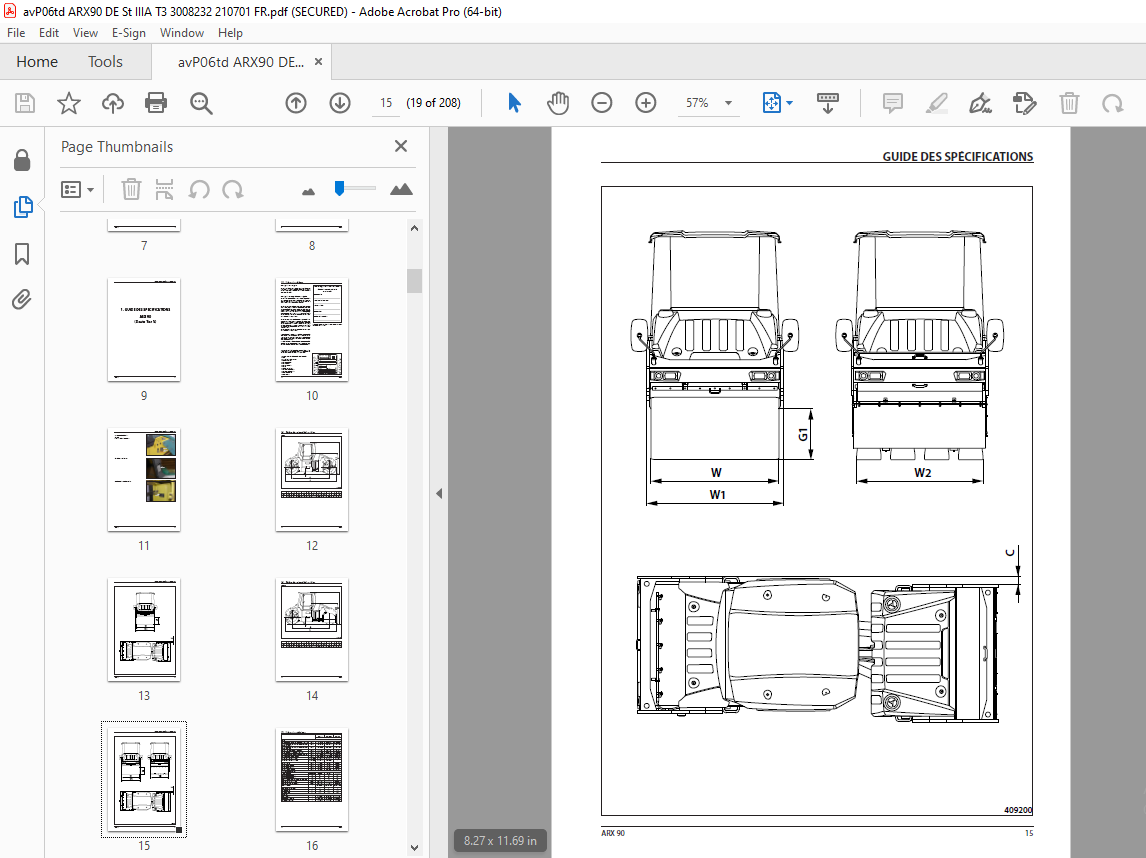Image resolution: width=1146 pixels, height=858 pixels.
Task: Open the Window menu
Action: tap(182, 33)
